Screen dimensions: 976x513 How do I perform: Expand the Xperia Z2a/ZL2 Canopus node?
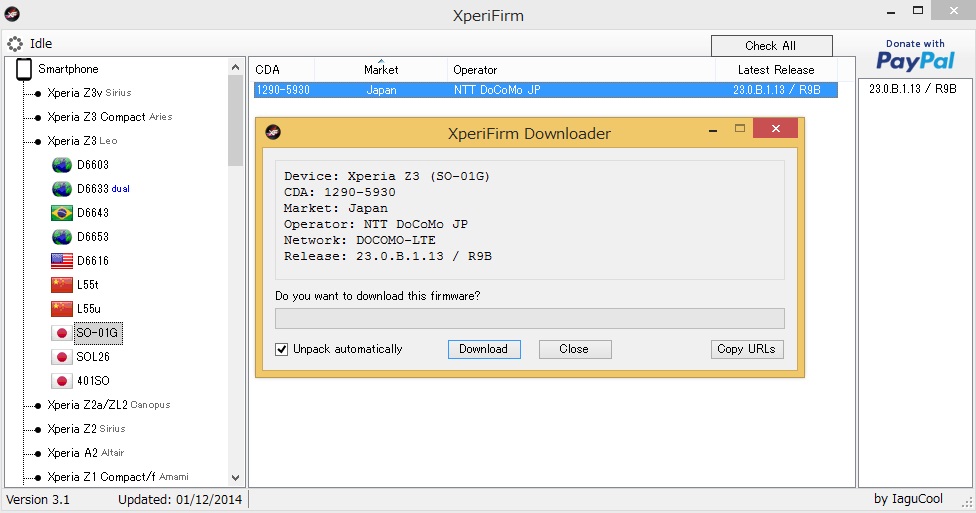click(37, 405)
